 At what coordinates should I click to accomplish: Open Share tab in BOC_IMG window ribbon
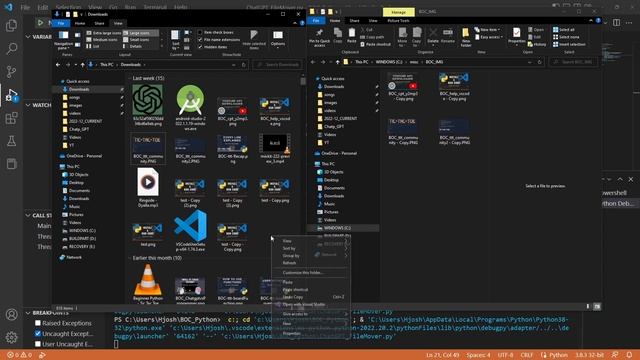point(354,20)
